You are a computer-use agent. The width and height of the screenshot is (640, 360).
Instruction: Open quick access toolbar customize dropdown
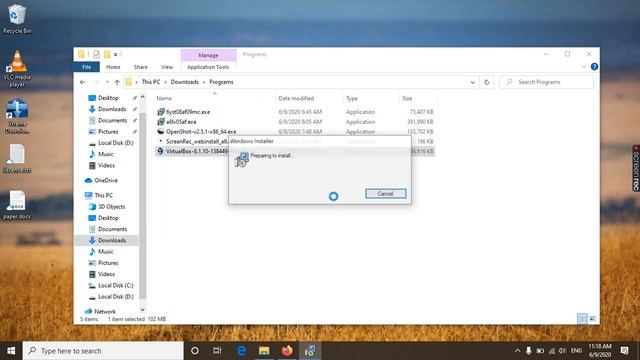(x=116, y=54)
